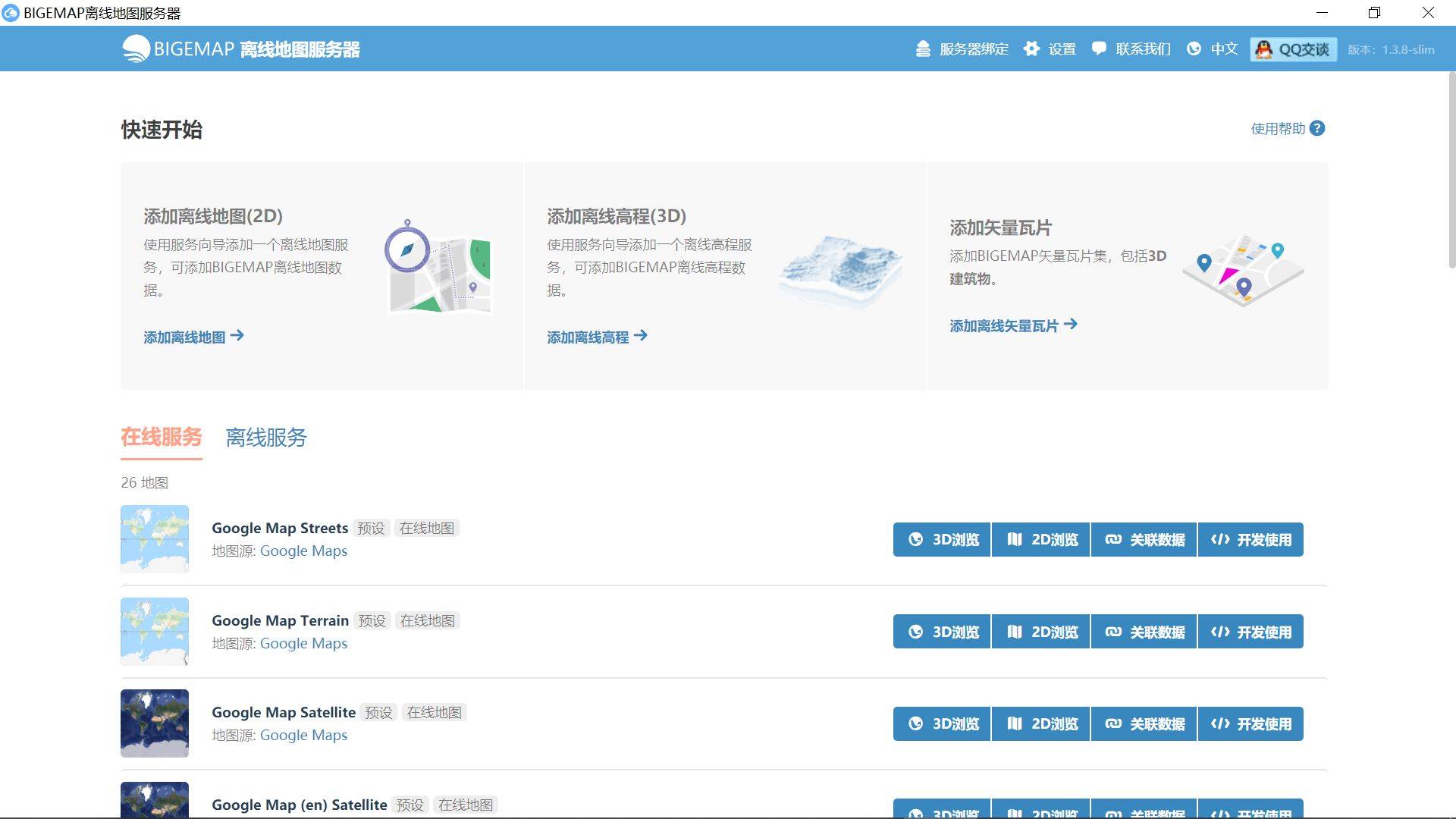The height and width of the screenshot is (819, 1456).
Task: Click 关联数据 for Google Map Terrain
Action: 1144,632
